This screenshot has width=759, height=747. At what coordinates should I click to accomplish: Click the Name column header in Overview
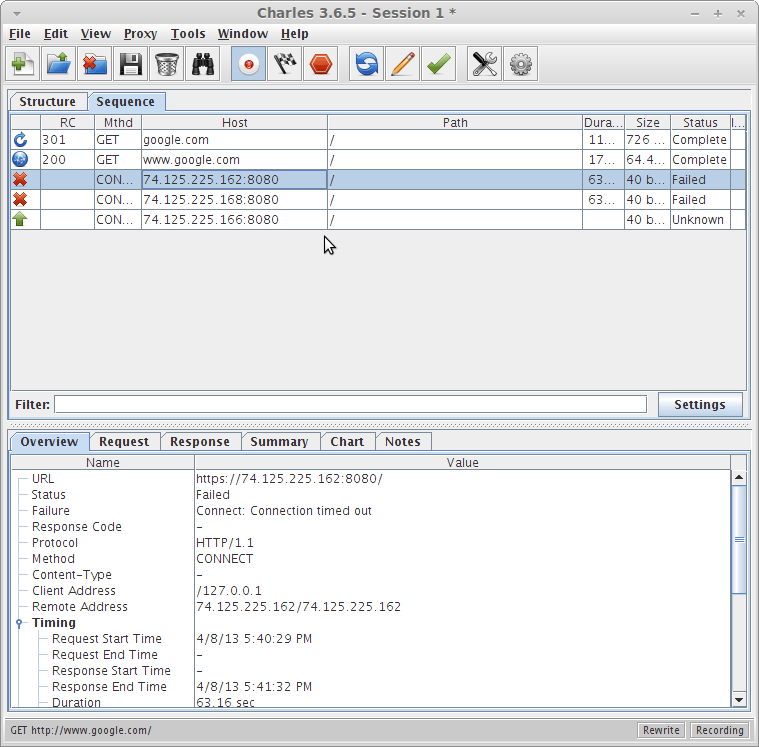tap(103, 463)
